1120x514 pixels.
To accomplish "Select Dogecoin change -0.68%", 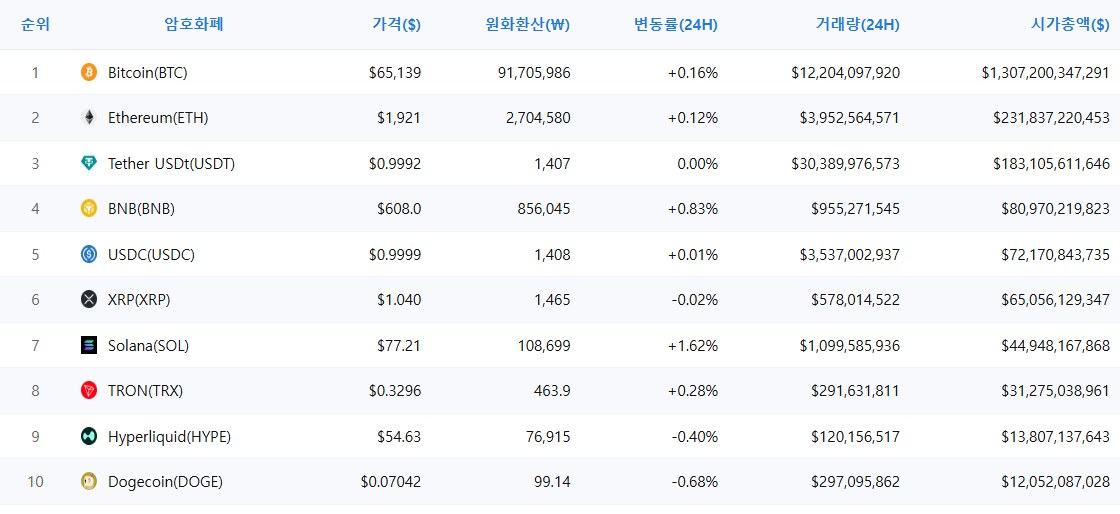I will pyautogui.click(x=694, y=482).
